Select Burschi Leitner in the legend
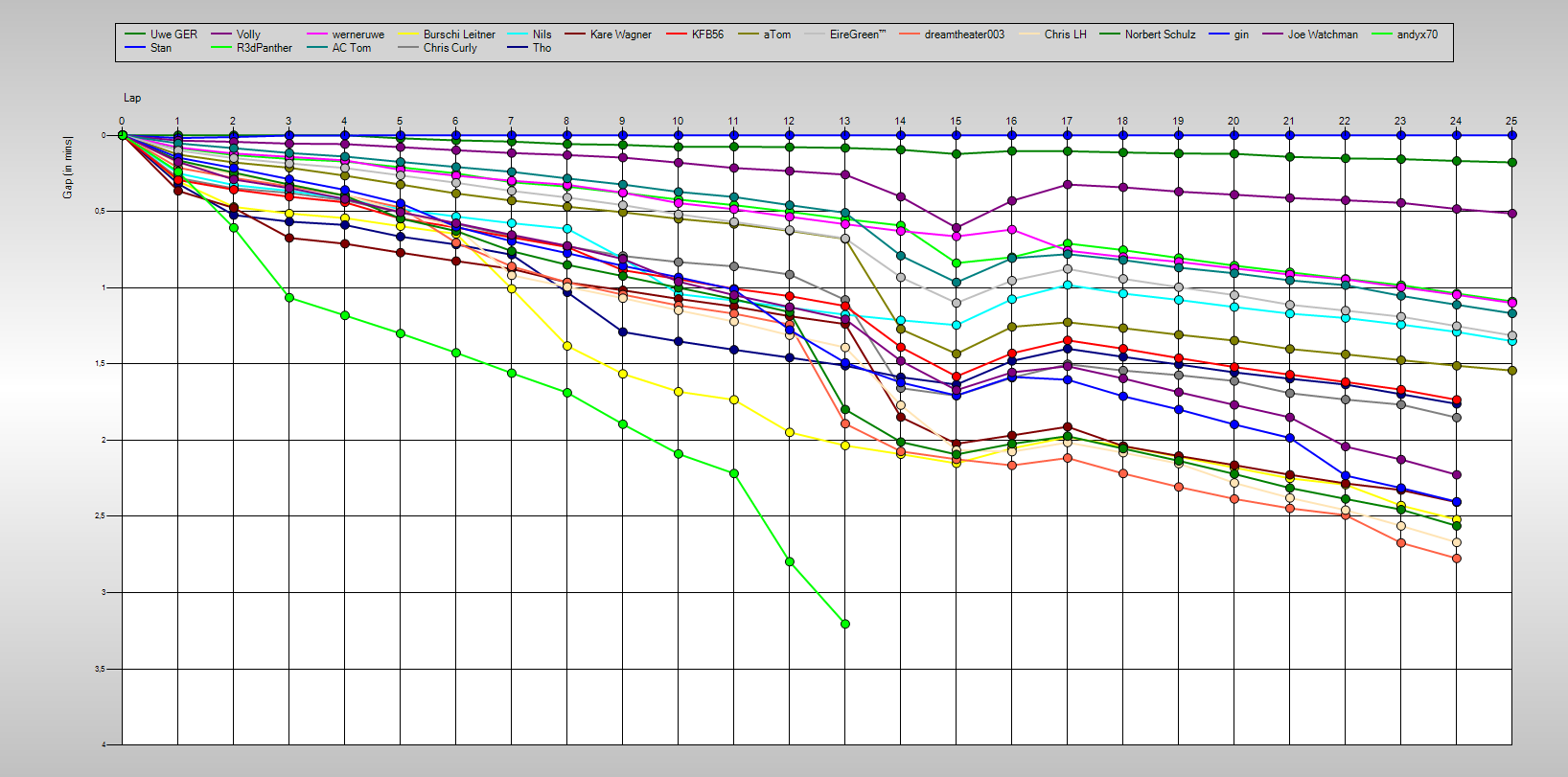 pos(459,34)
